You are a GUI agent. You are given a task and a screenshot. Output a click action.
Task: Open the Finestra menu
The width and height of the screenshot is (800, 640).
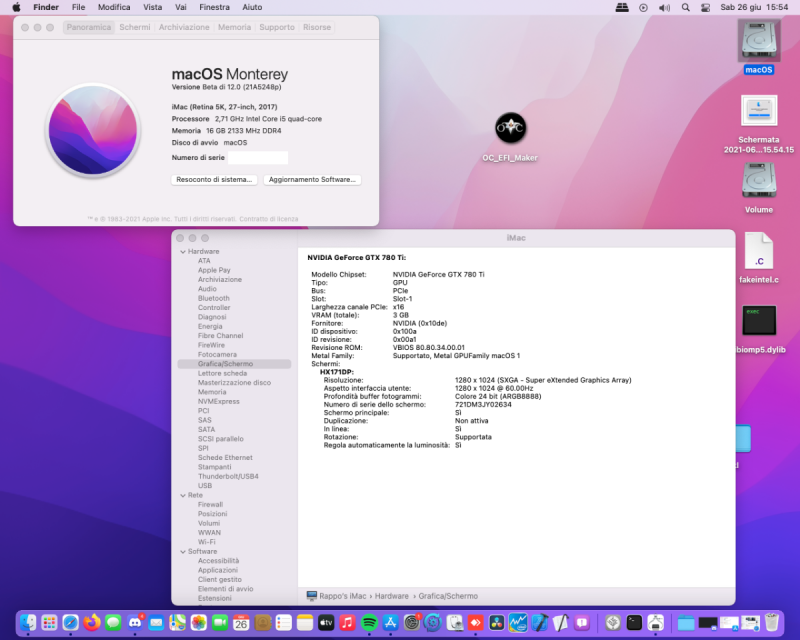pyautogui.click(x=214, y=7)
